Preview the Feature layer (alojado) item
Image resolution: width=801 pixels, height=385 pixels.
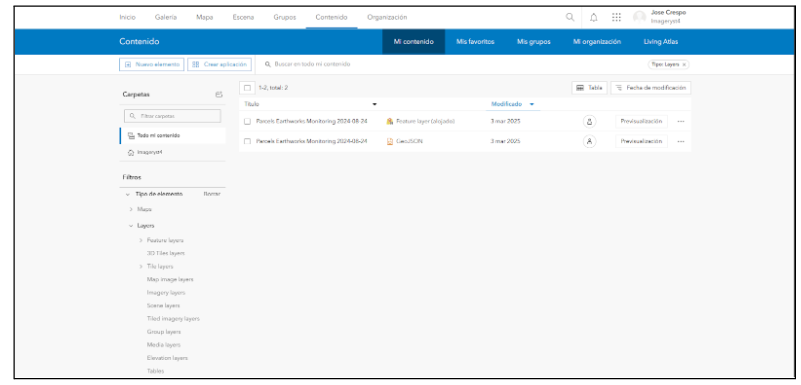pos(641,122)
